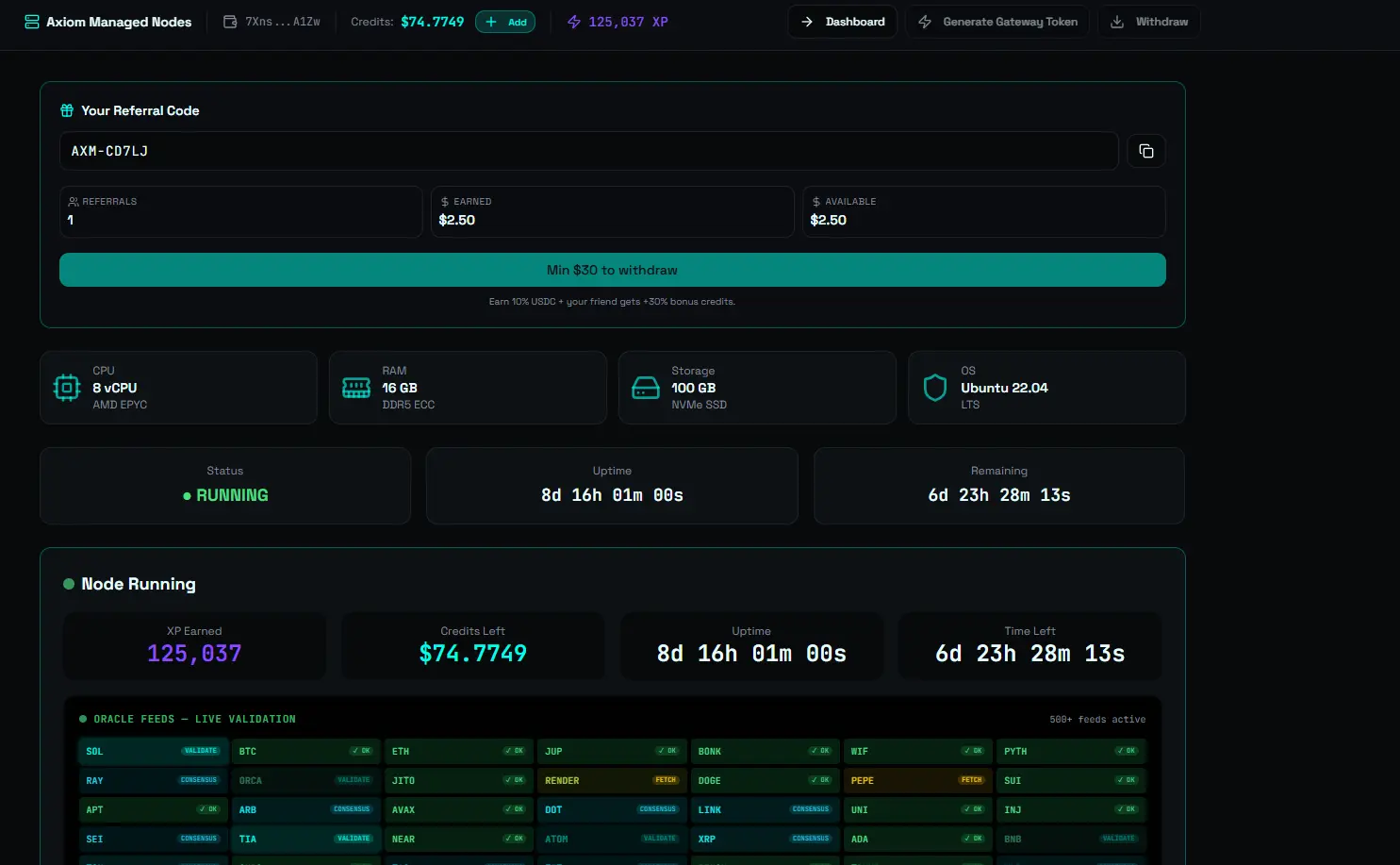Click the RUNNING status text
This screenshot has height=865, width=1400.
click(232, 495)
